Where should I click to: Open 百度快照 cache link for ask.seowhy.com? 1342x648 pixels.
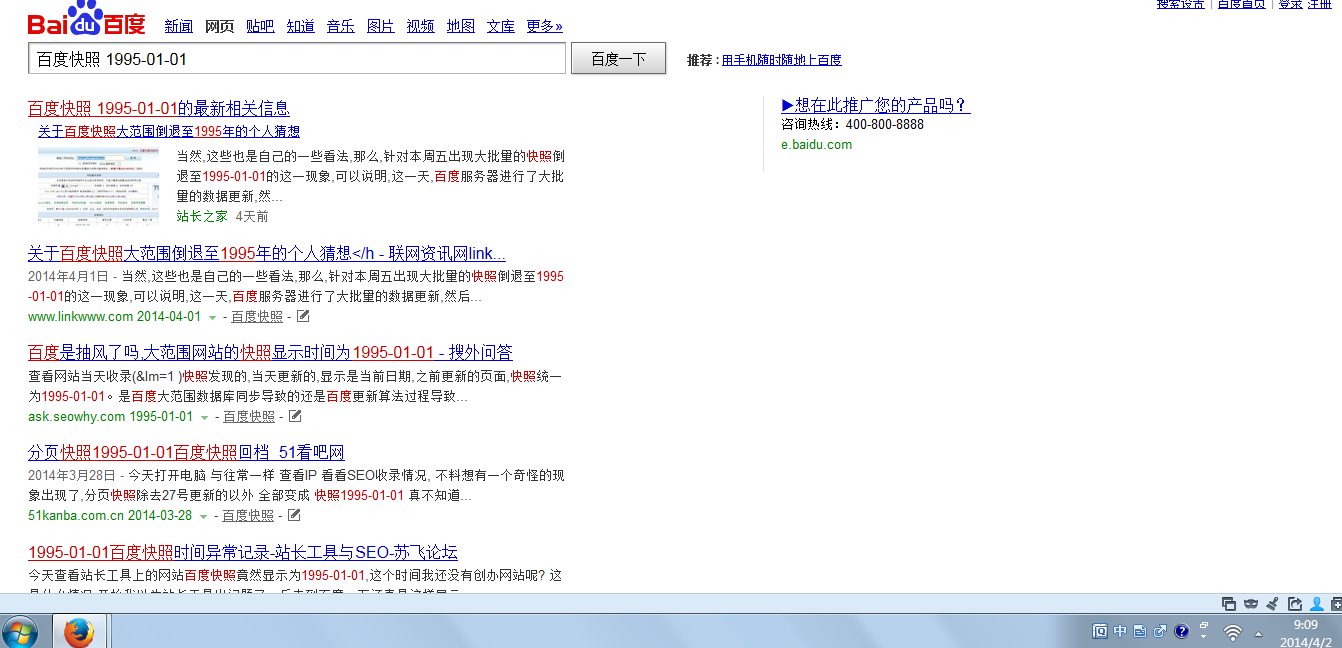(249, 417)
